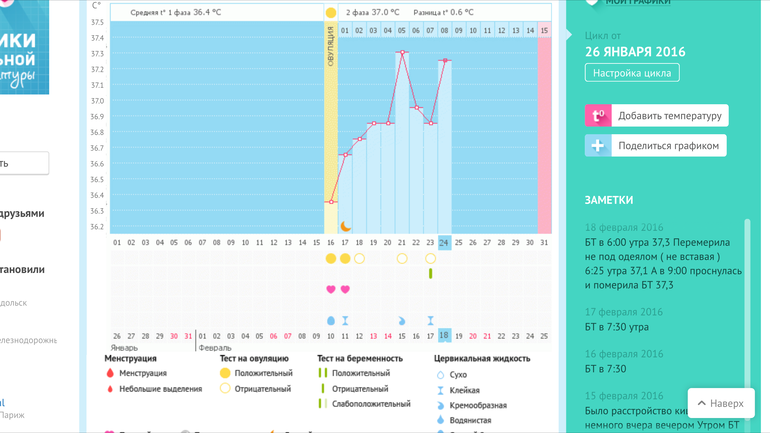Open Настройка цикла cycle settings
This screenshot has height=433, width=770.
point(632,73)
